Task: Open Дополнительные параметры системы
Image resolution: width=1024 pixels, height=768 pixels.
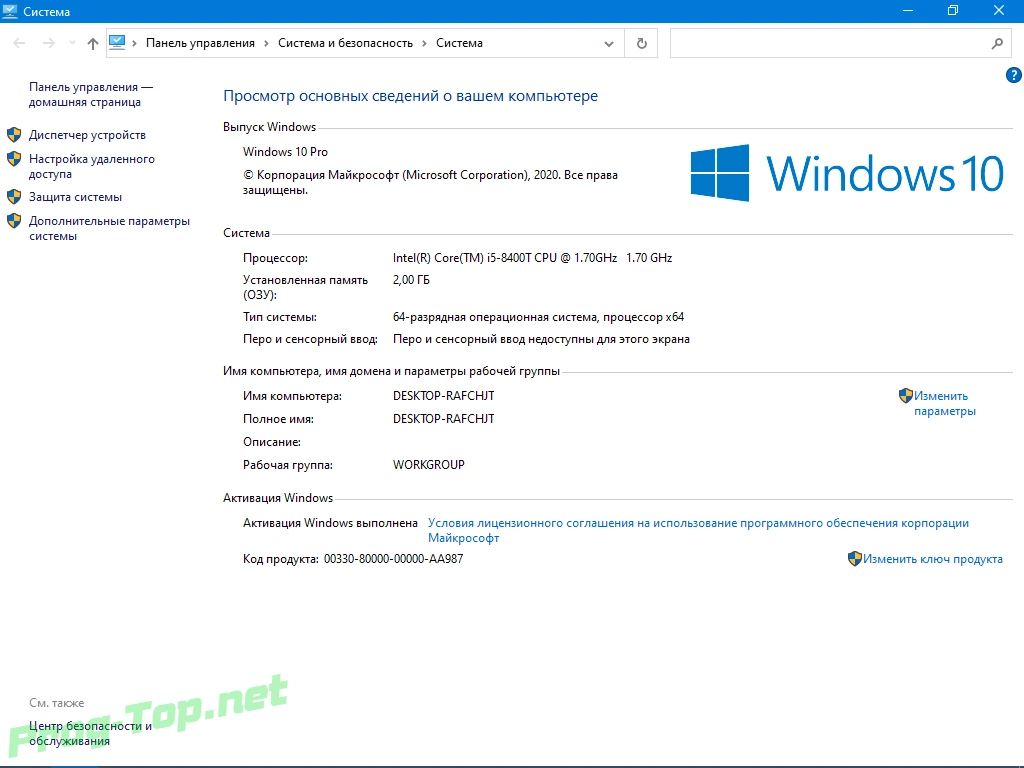Action: pyautogui.click(x=109, y=228)
